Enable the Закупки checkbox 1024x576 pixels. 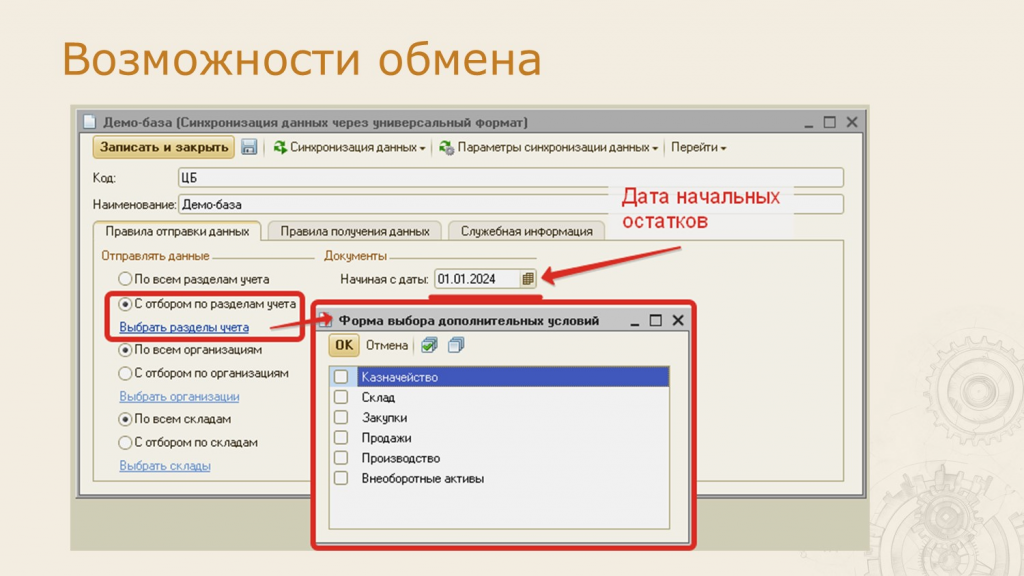[x=341, y=417]
